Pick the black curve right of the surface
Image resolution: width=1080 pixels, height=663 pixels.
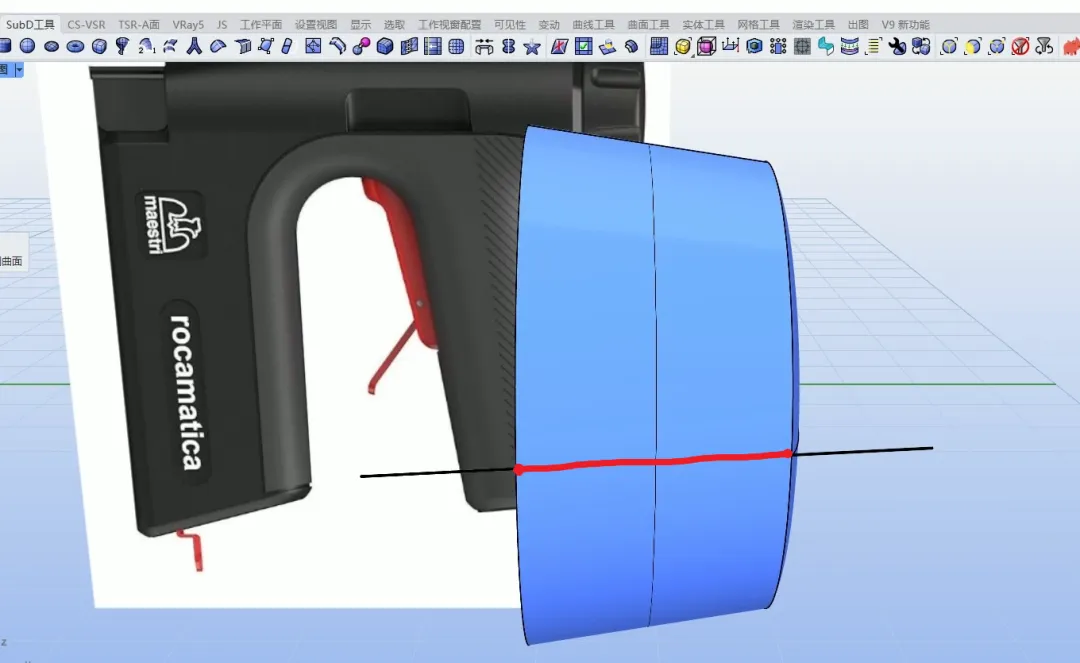[x=864, y=451]
